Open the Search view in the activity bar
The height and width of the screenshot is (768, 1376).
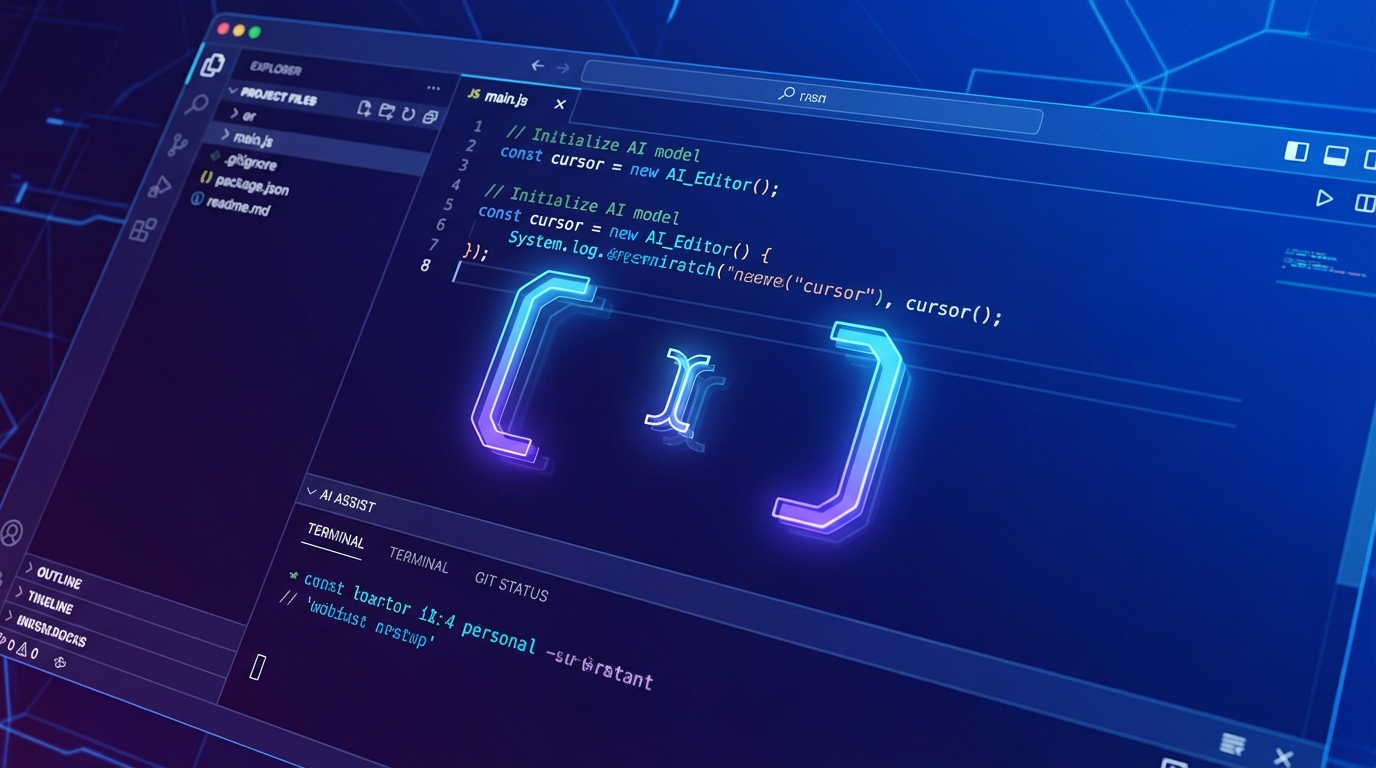[x=197, y=105]
